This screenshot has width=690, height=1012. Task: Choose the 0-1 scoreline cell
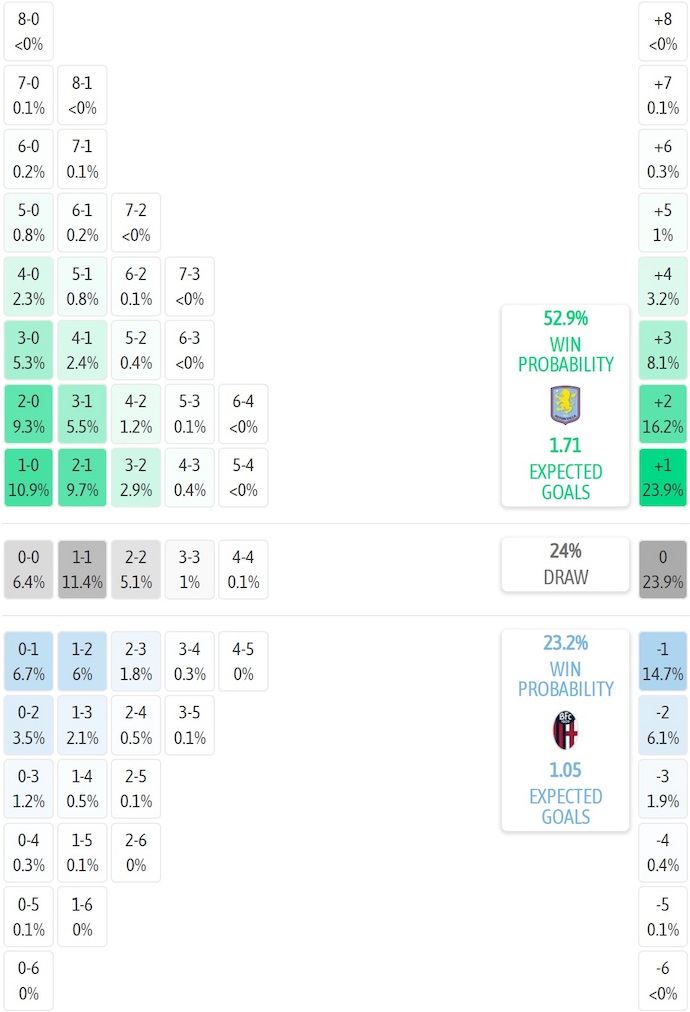coord(29,661)
